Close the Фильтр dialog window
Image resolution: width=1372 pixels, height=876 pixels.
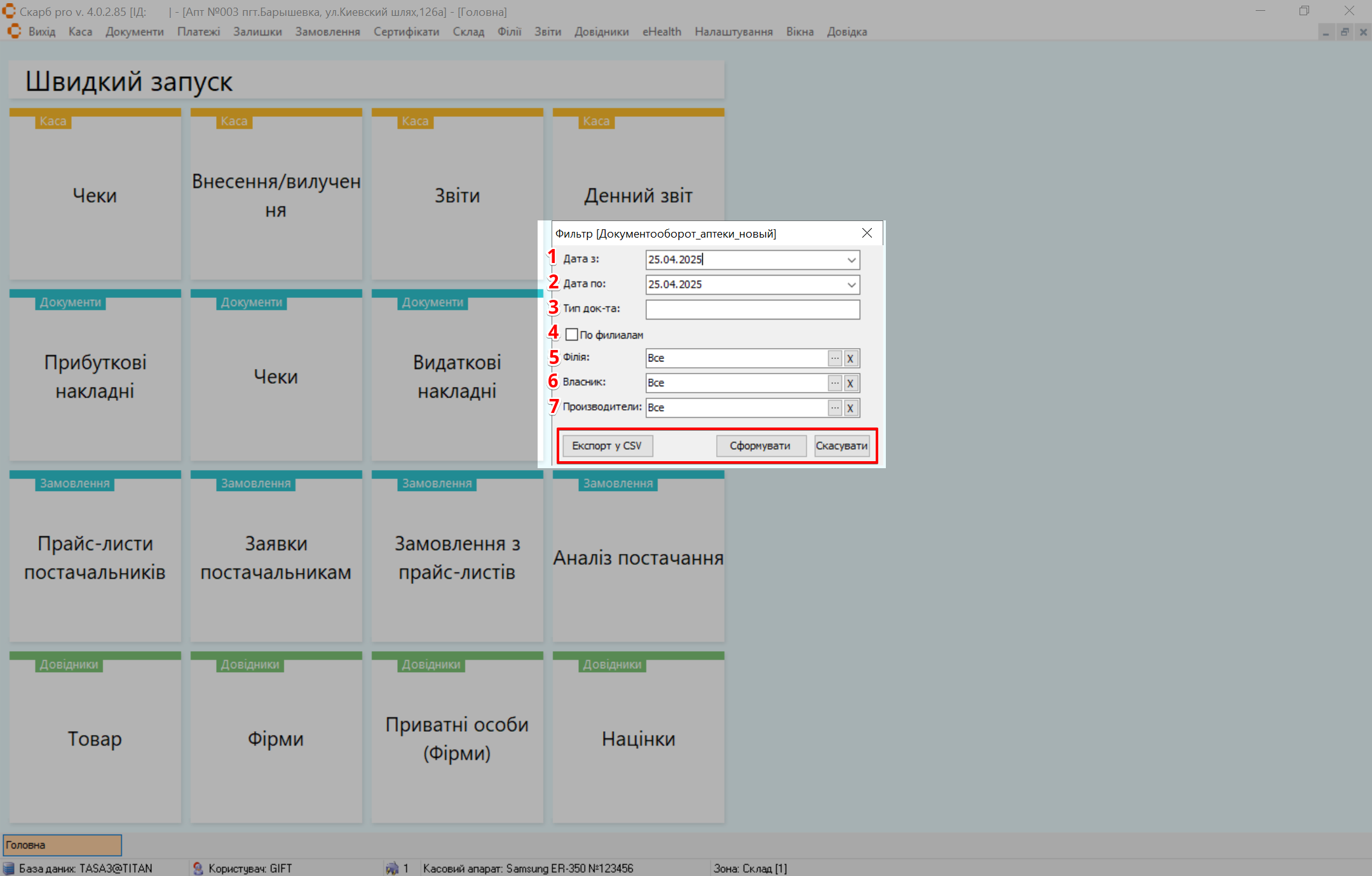click(867, 233)
